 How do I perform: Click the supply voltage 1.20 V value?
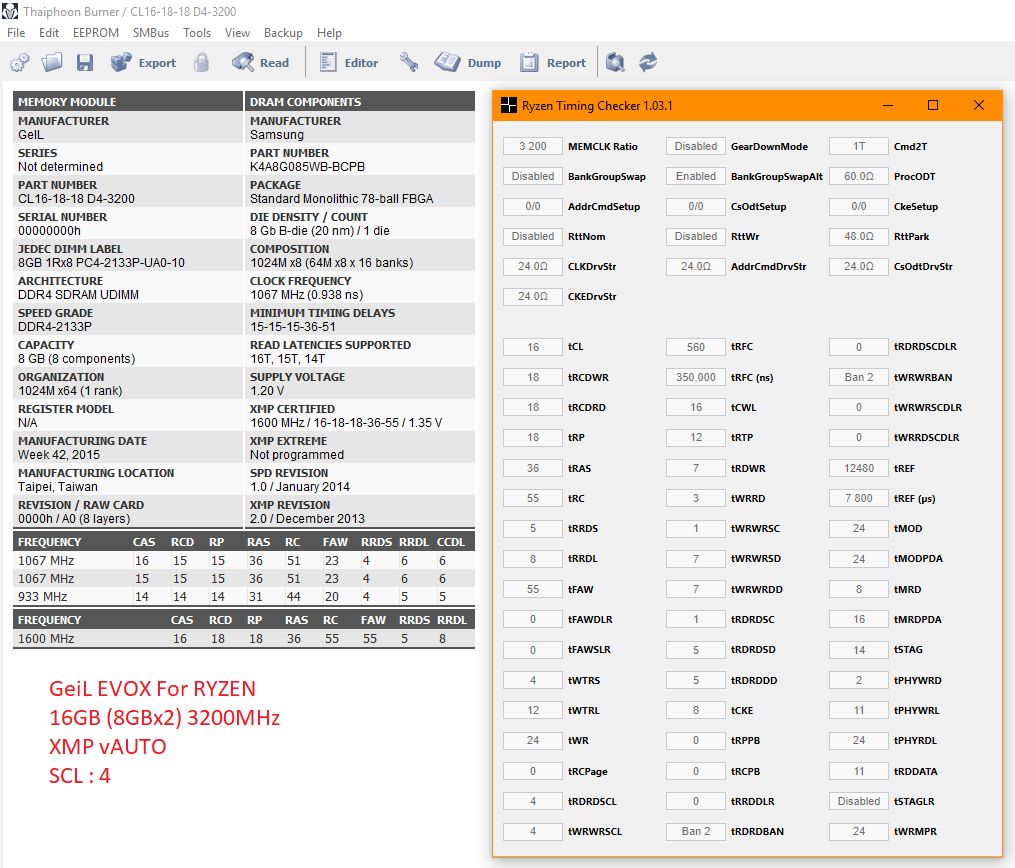tap(267, 390)
